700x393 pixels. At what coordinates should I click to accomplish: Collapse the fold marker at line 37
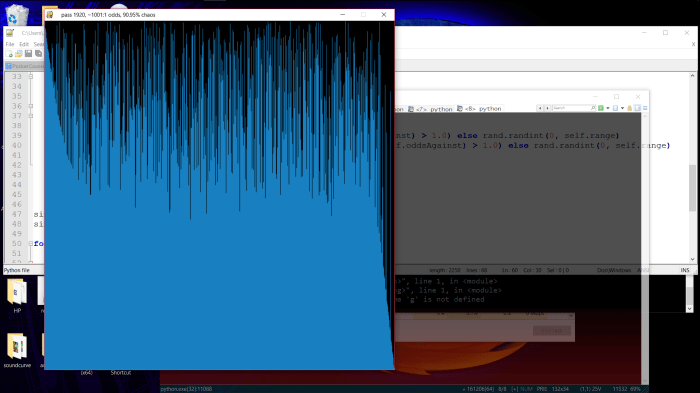click(x=31, y=116)
